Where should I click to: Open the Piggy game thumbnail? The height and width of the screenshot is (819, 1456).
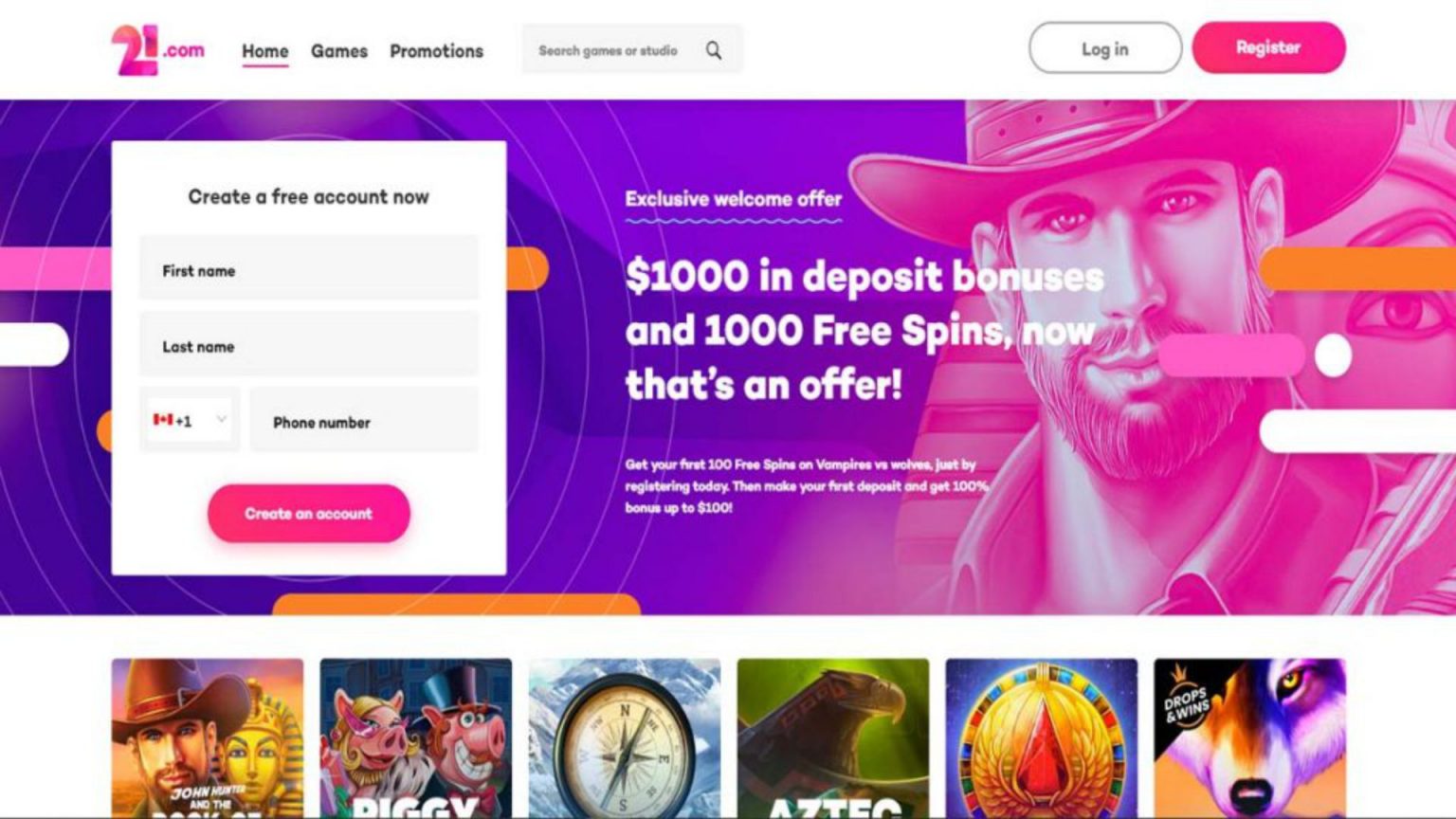(x=416, y=738)
